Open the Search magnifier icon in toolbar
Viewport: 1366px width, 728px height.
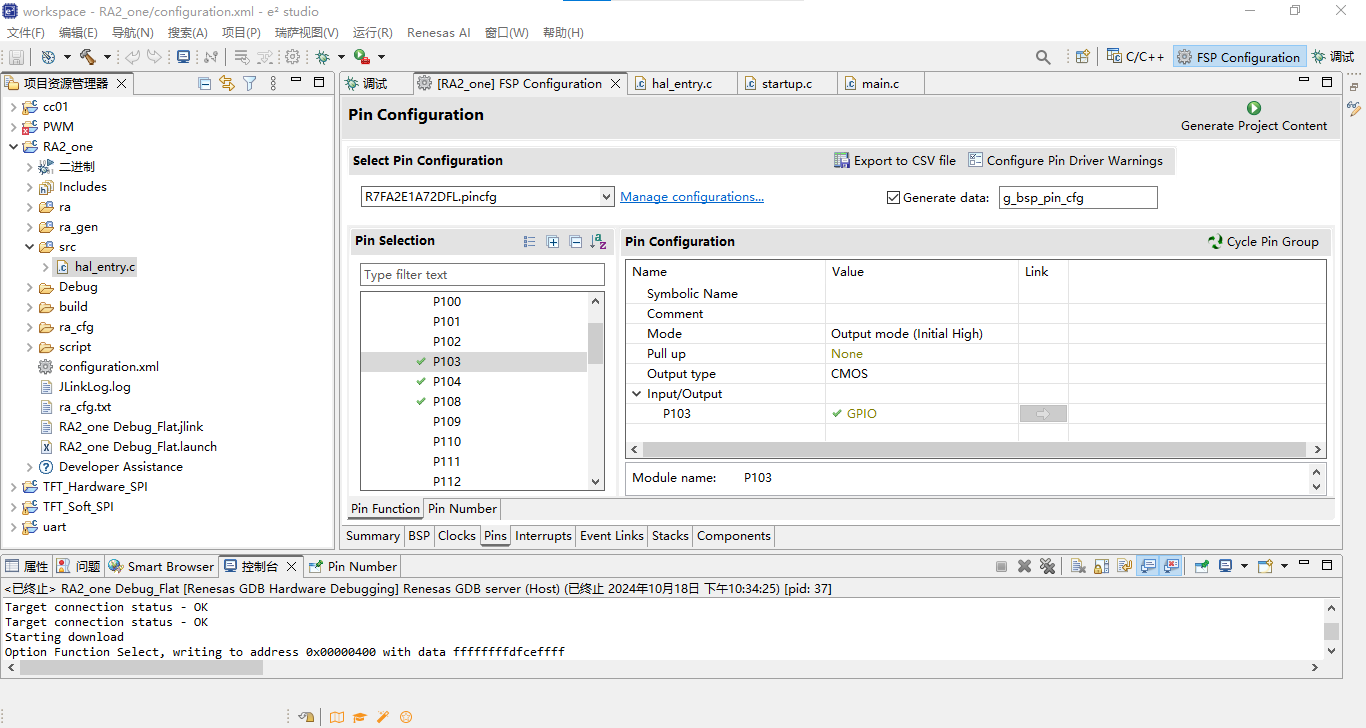[1043, 57]
